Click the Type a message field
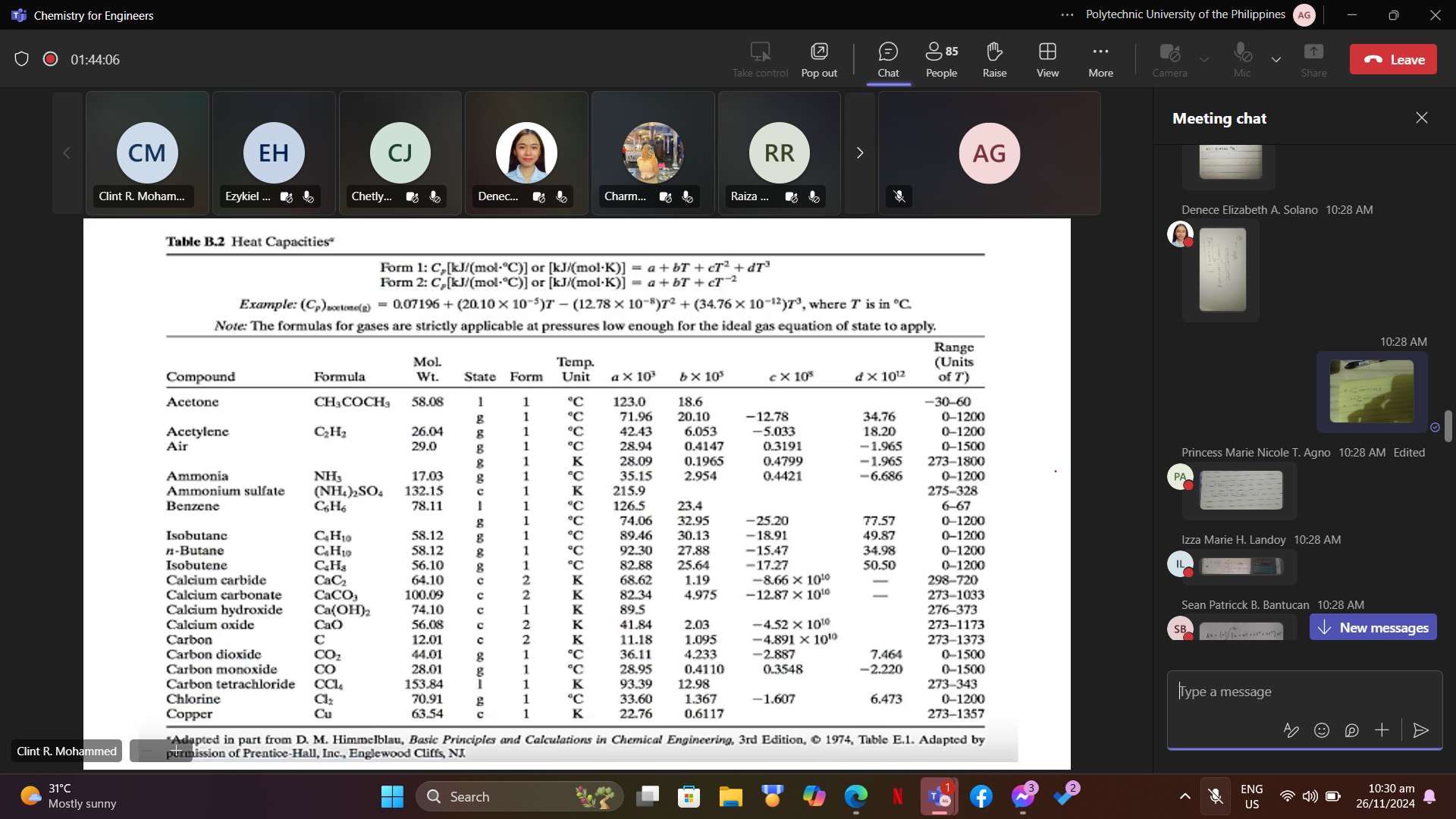This screenshot has height=819, width=1456. (x=1304, y=692)
